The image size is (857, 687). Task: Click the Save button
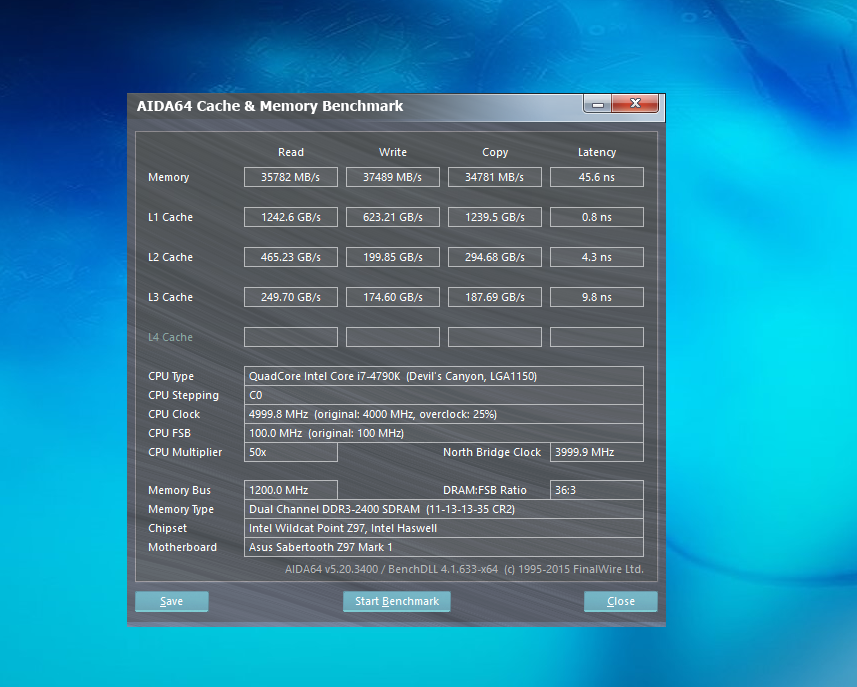172,601
